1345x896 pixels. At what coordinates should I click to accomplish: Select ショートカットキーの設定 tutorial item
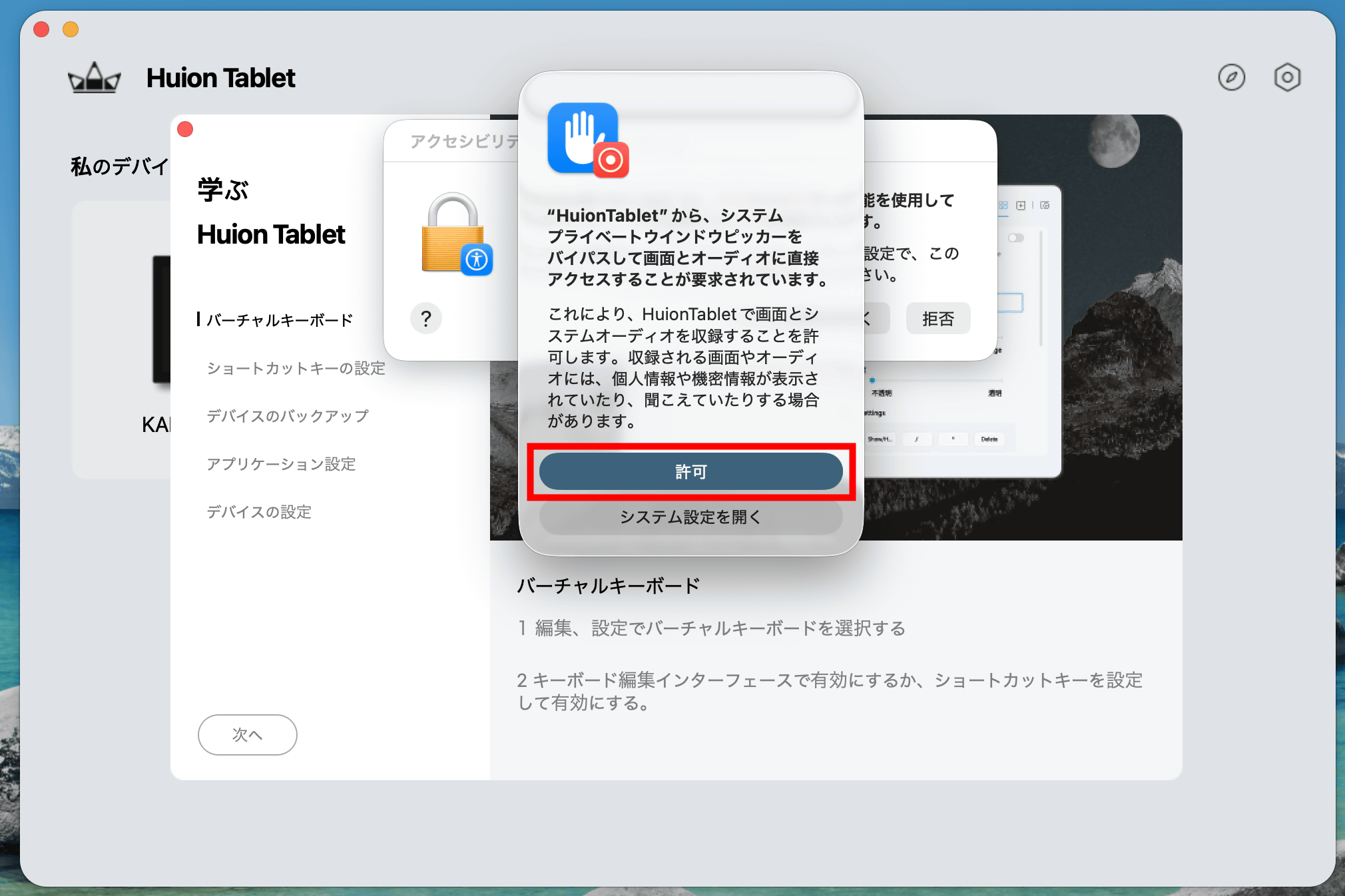click(296, 368)
